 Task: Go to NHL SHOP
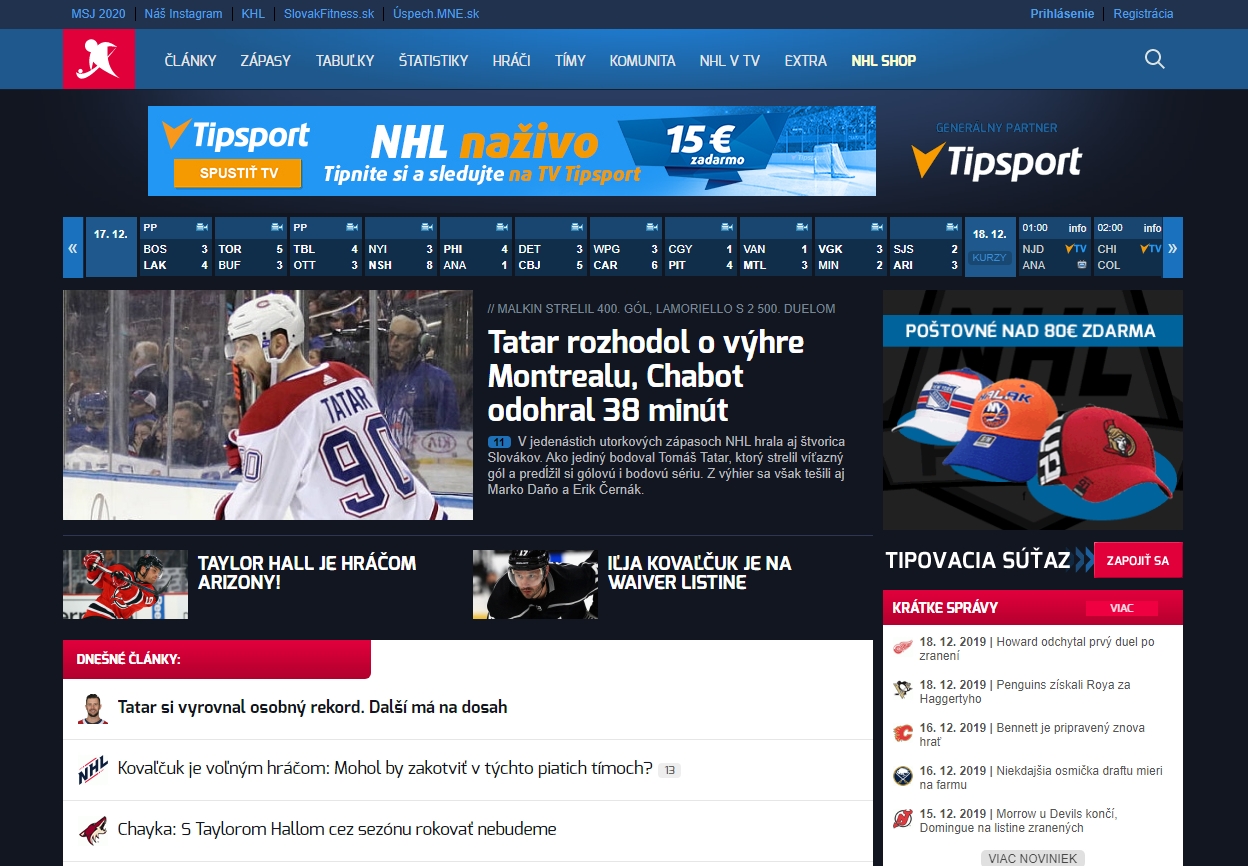point(884,60)
